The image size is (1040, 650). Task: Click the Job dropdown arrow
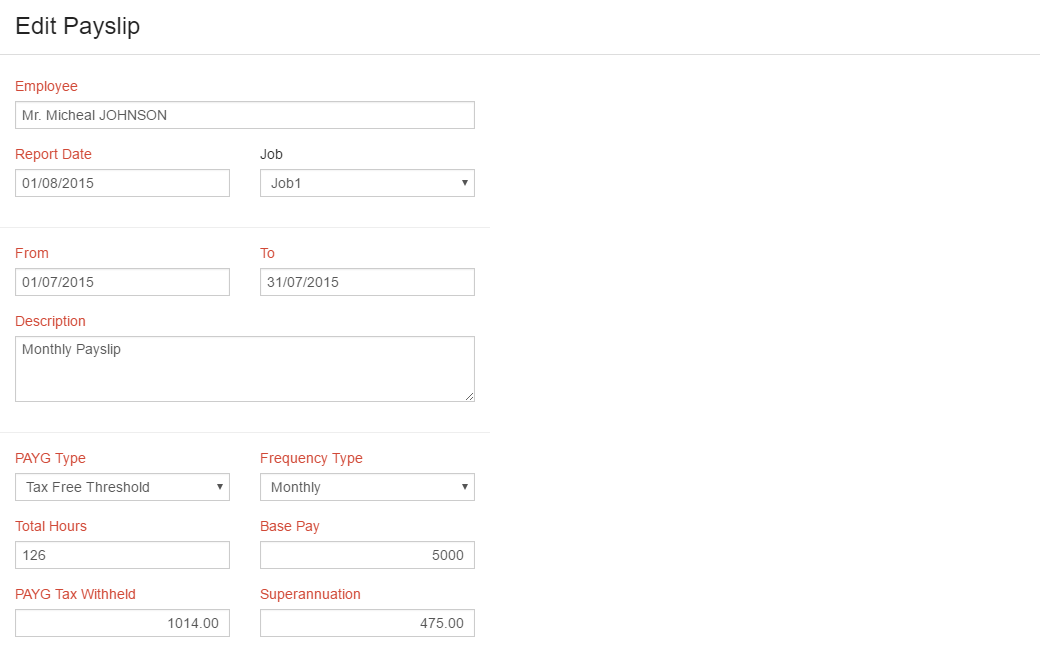464,183
